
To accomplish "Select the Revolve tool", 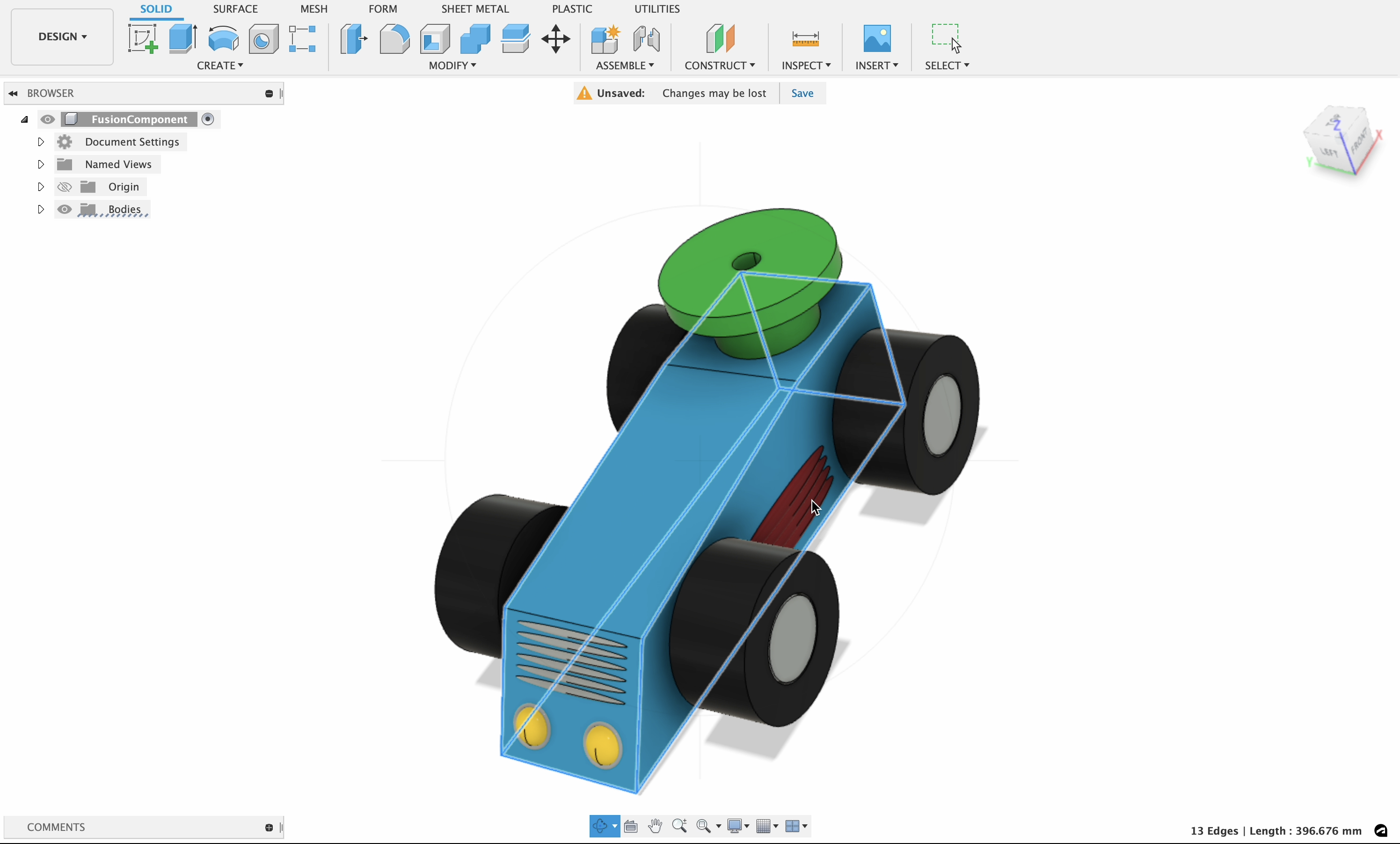I will (x=223, y=39).
